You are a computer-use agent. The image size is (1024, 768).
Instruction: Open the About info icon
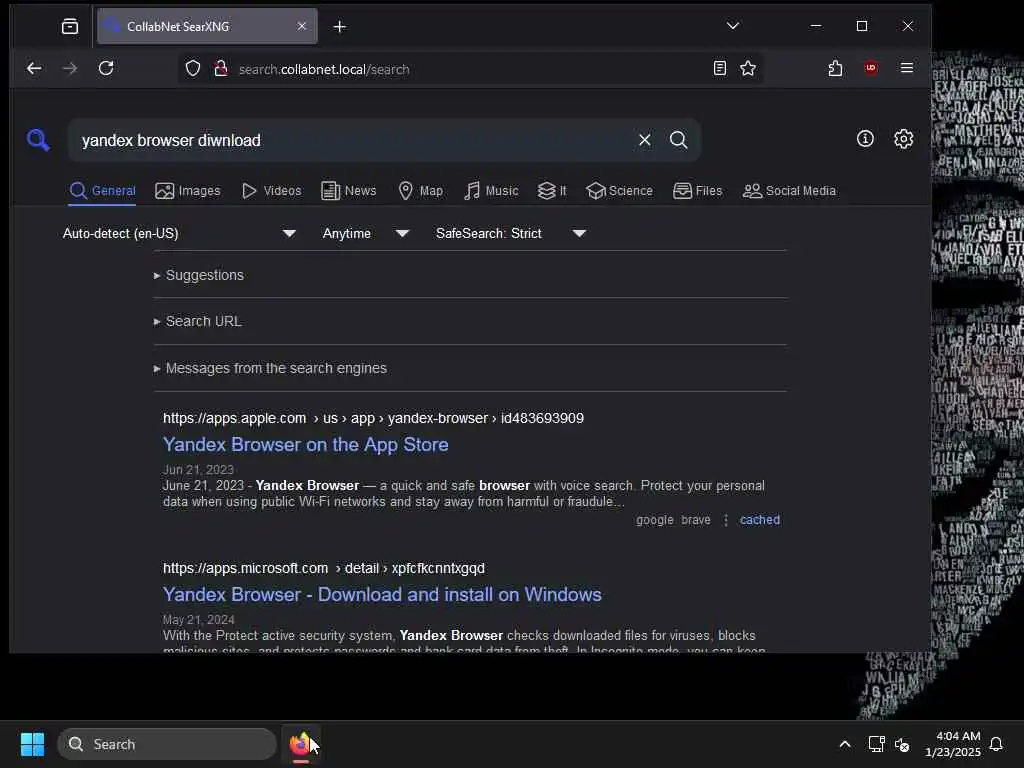[x=865, y=138]
